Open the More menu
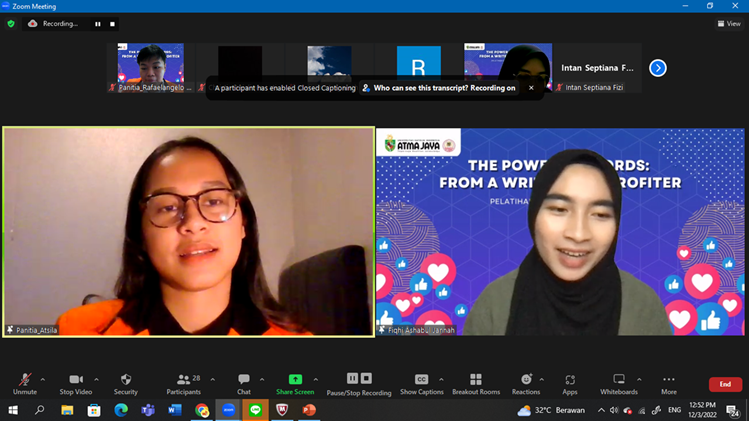The width and height of the screenshot is (749, 421). (x=669, y=383)
